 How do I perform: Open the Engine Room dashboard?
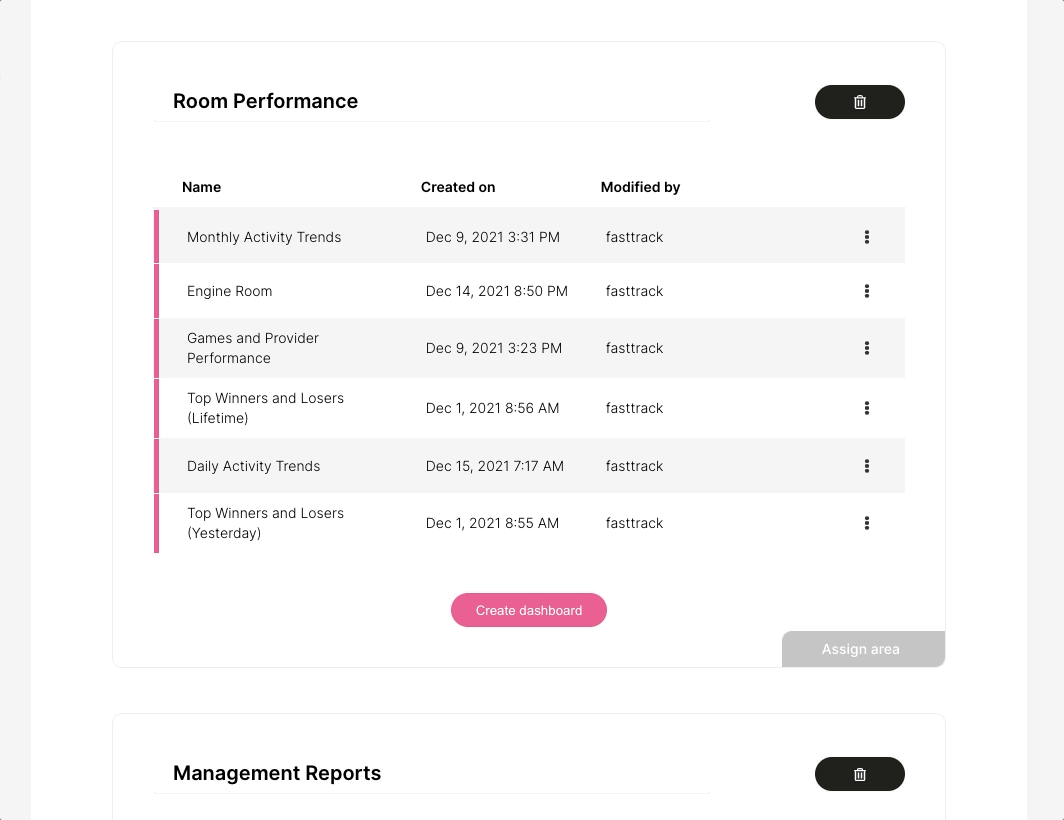click(x=229, y=291)
